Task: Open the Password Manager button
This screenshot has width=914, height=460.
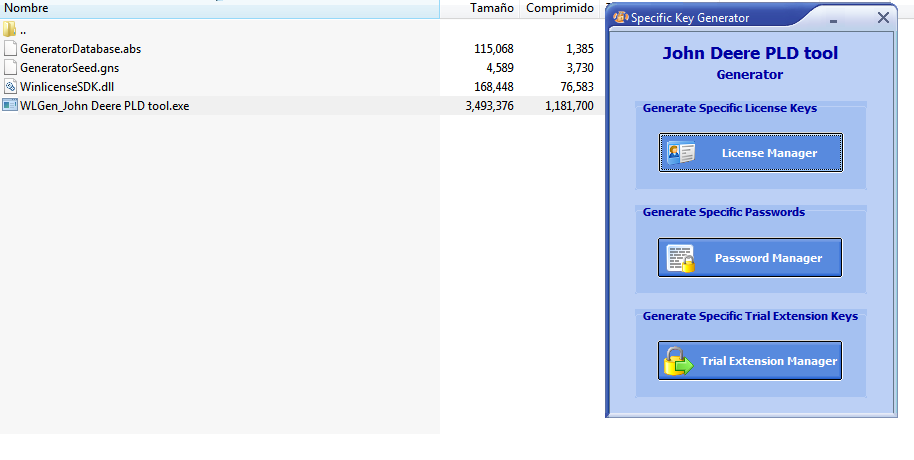Action: (750, 257)
